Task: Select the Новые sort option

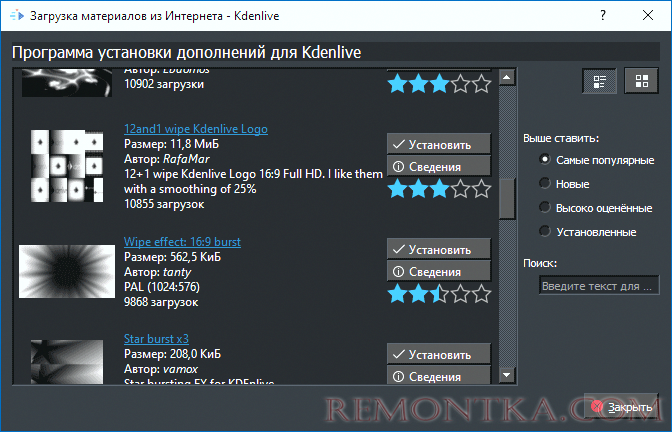Action: 545,184
